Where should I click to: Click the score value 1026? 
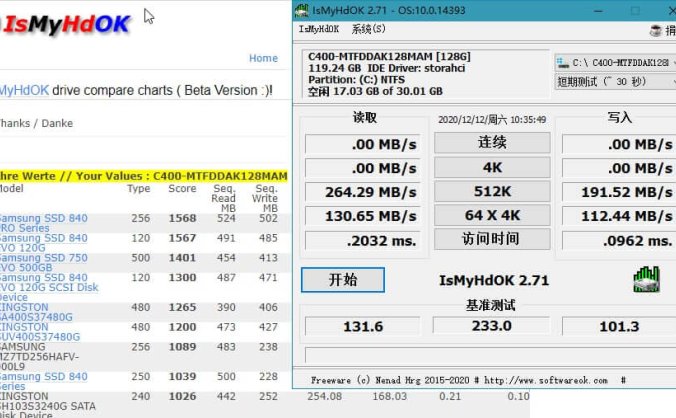[182, 396]
